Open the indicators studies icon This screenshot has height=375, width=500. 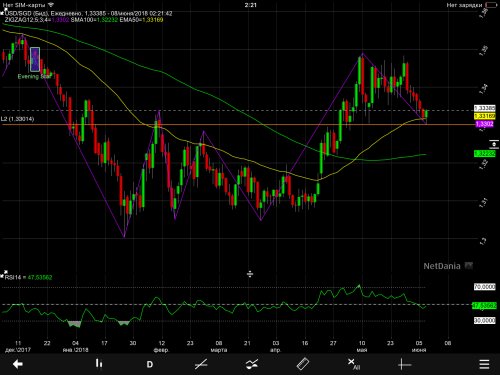click(252, 364)
